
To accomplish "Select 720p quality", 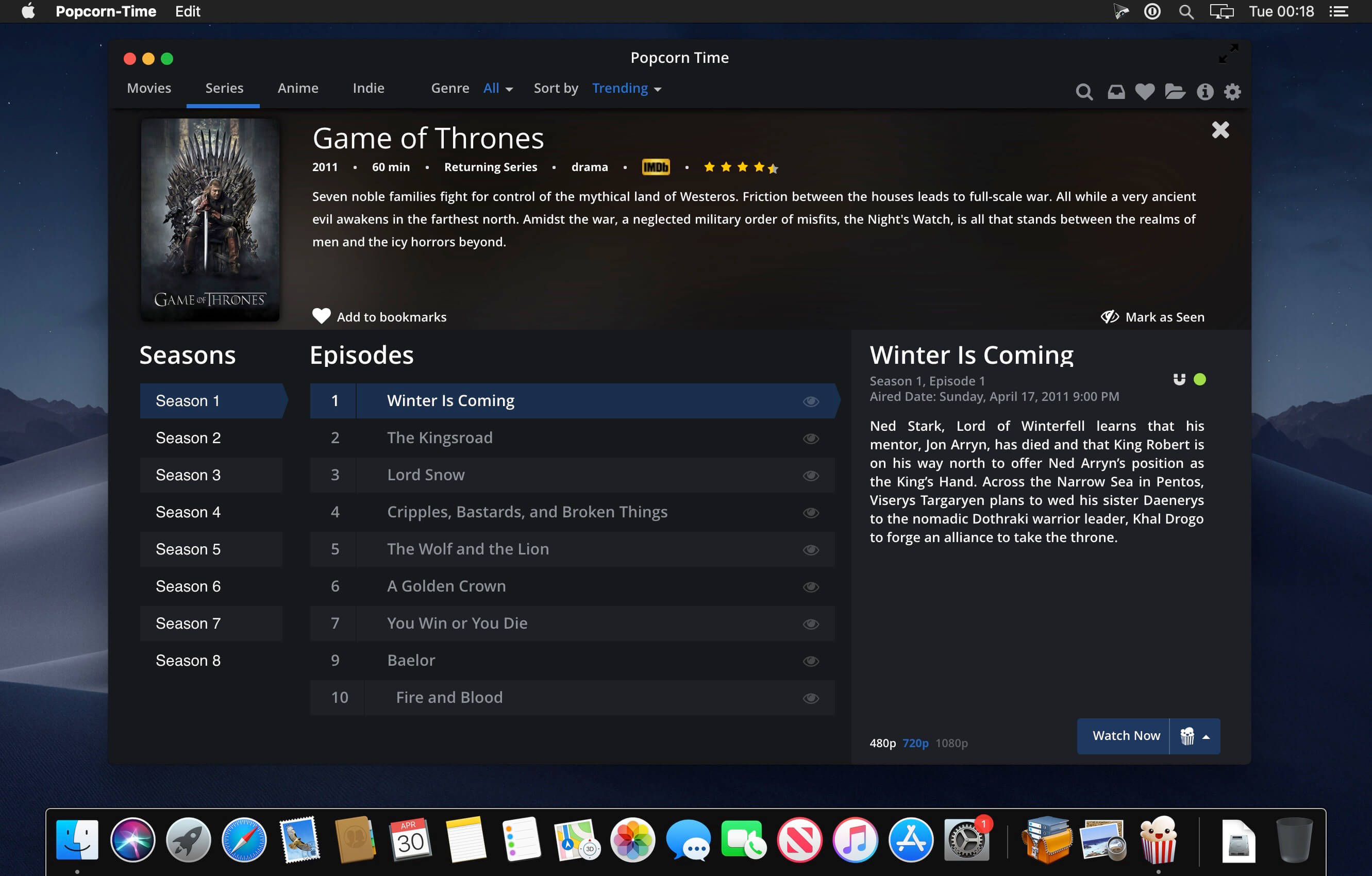I will coord(915,743).
